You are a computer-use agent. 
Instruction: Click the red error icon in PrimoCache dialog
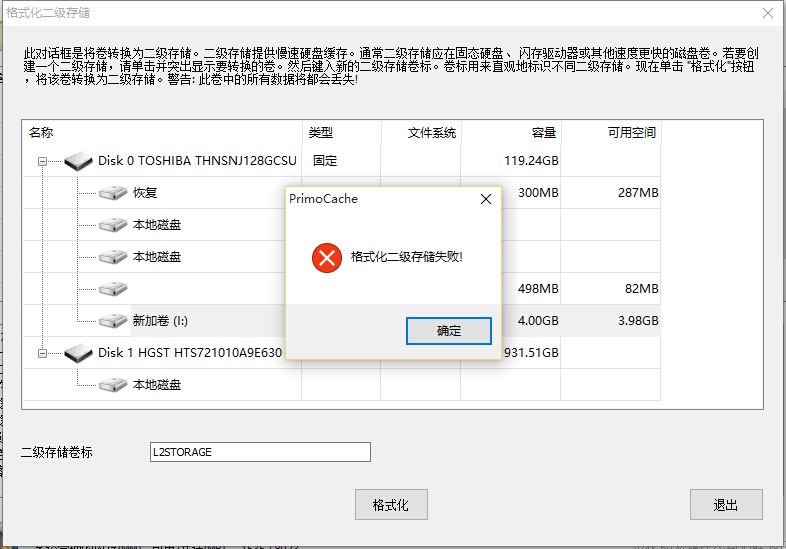[327, 258]
